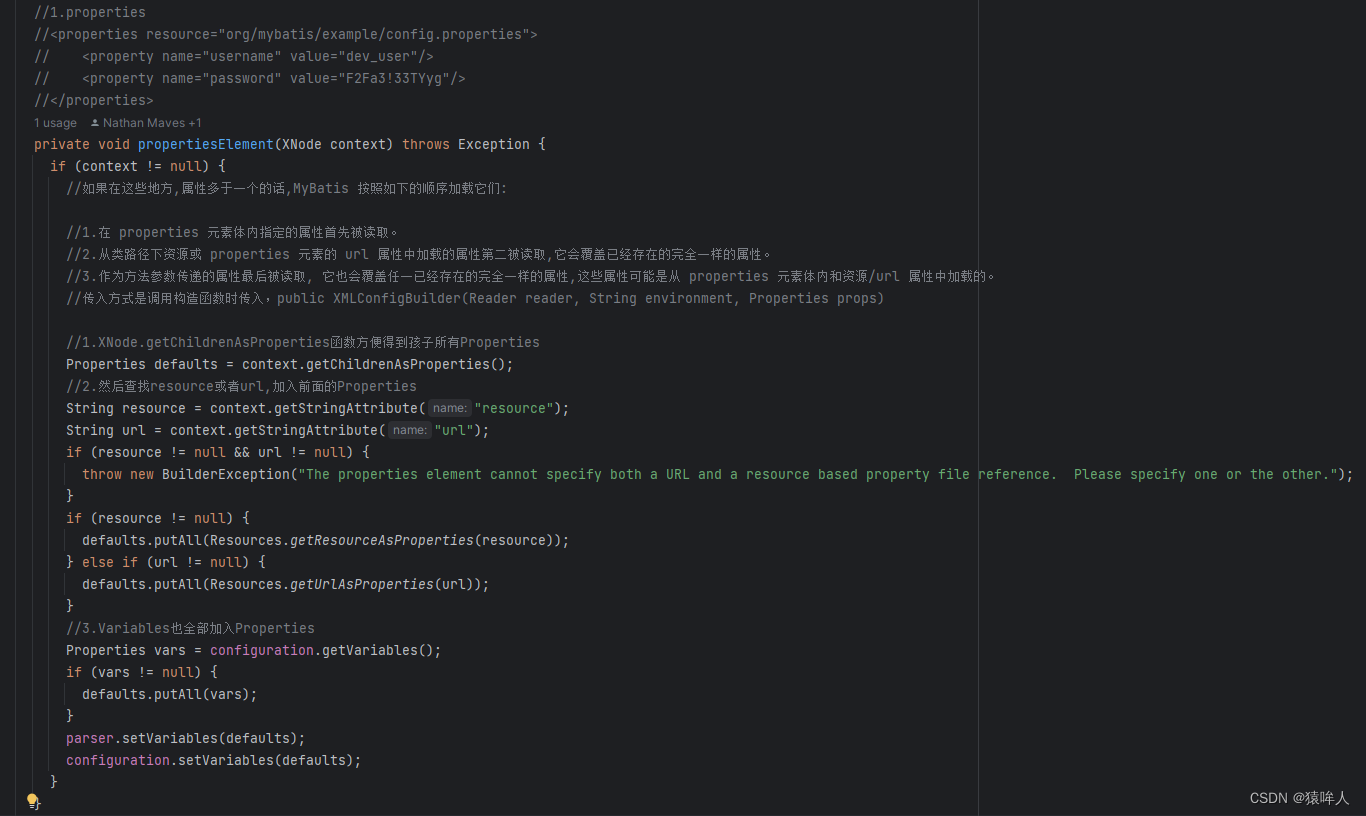Click the "url" string literal argument

click(x=454, y=430)
